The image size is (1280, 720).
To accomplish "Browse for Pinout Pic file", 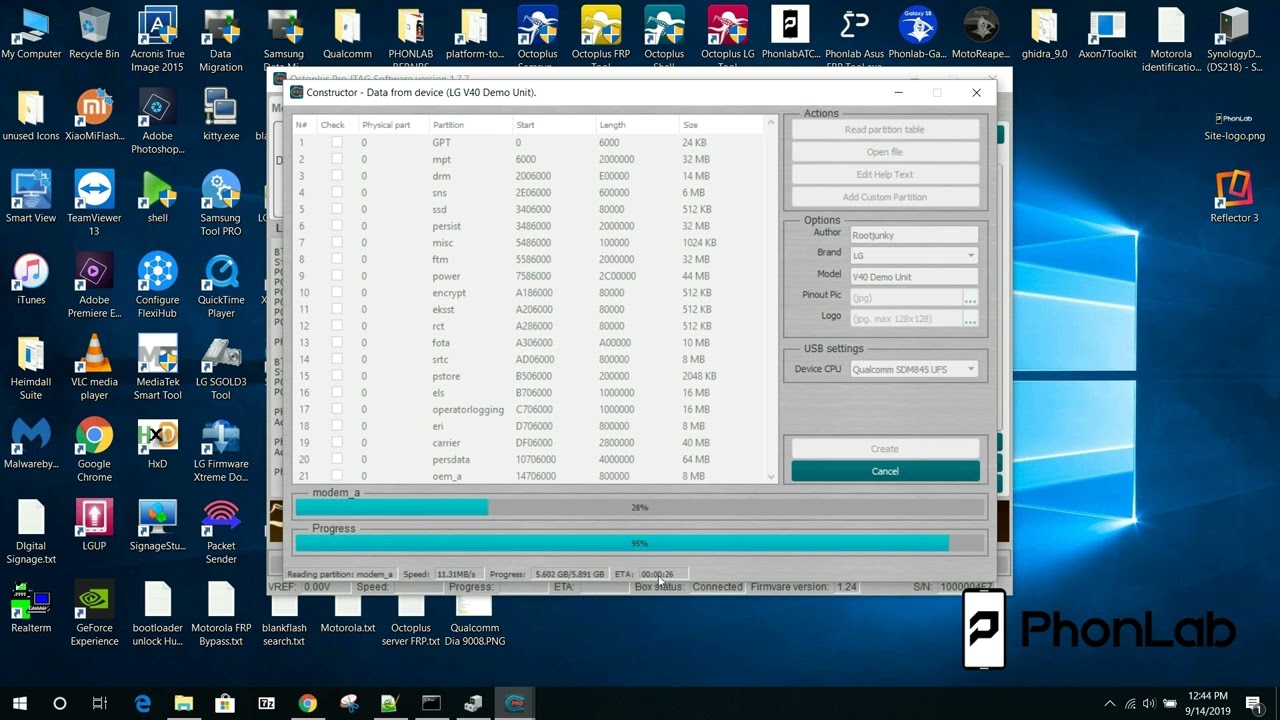I will tap(969, 297).
